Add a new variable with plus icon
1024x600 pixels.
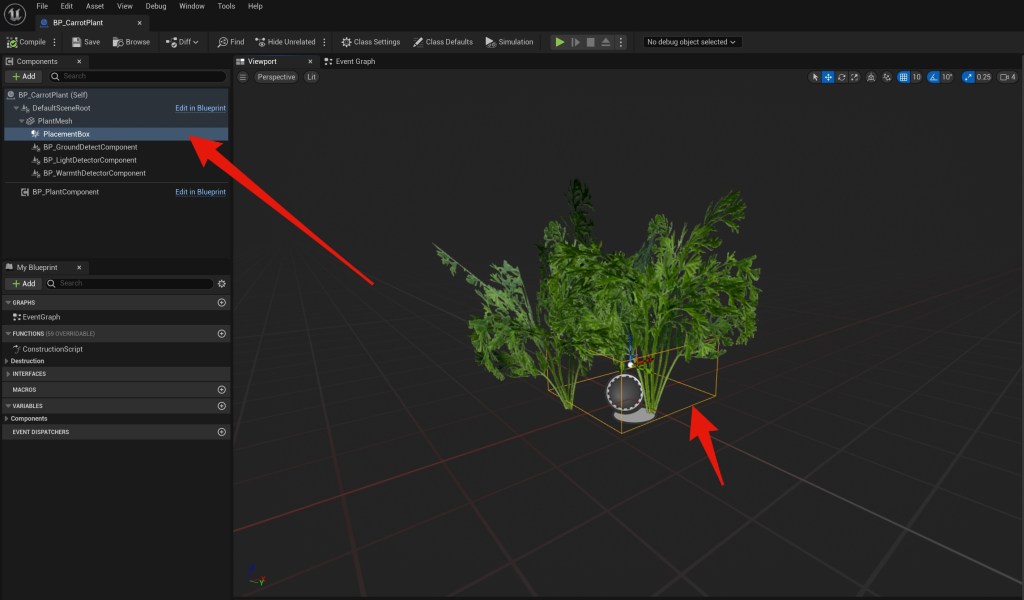[222, 406]
